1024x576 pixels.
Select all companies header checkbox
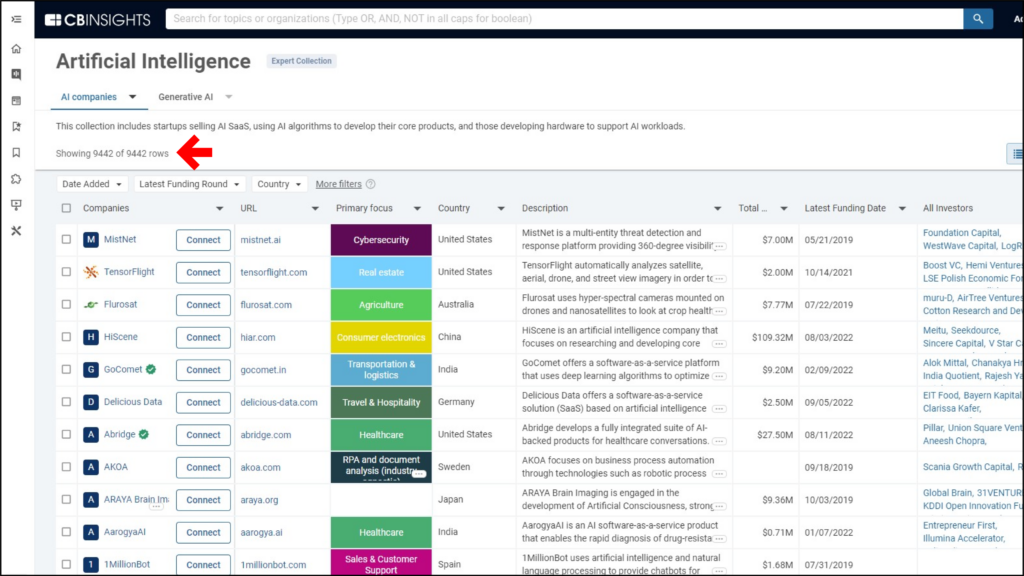(x=67, y=208)
